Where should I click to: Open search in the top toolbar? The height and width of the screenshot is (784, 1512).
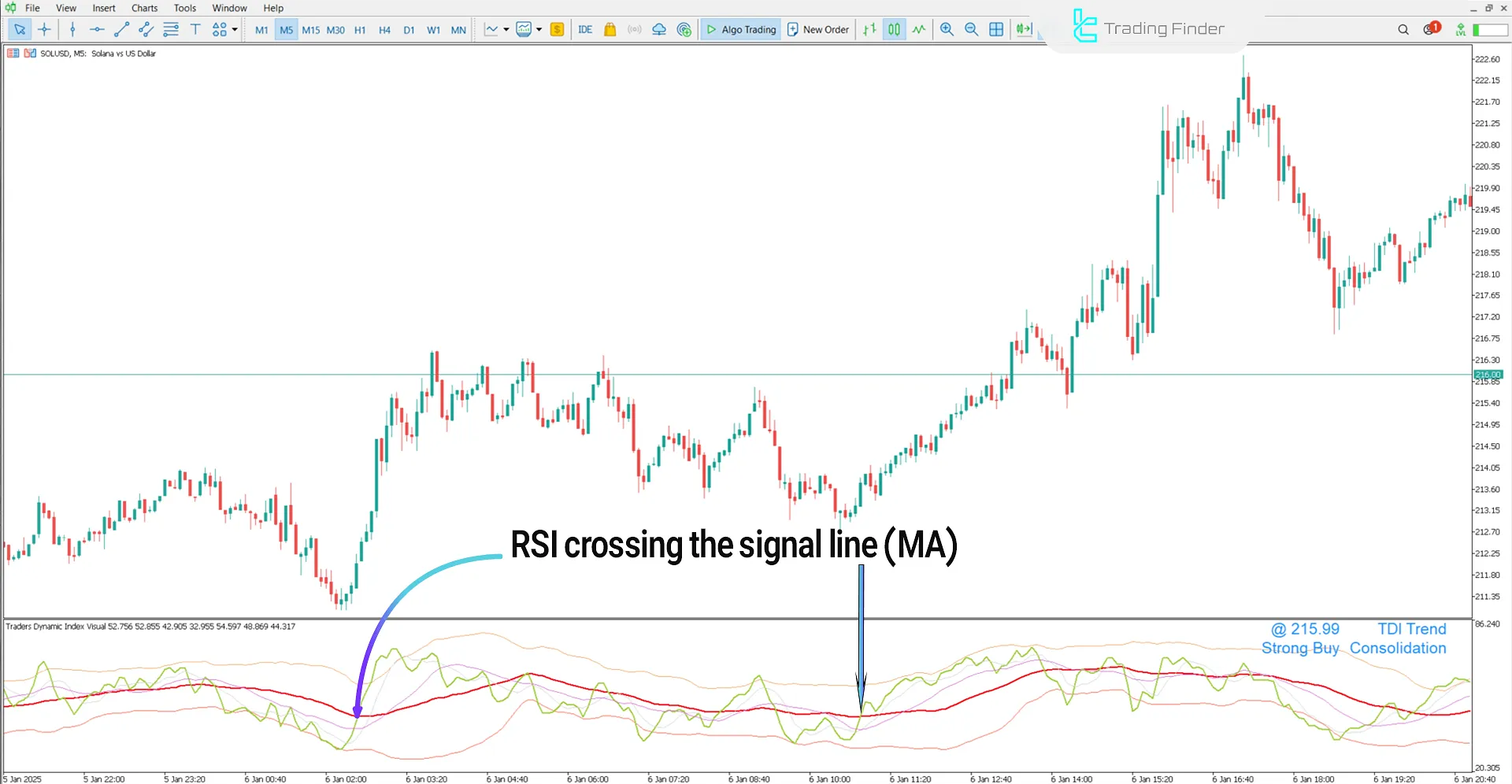pos(1403,29)
